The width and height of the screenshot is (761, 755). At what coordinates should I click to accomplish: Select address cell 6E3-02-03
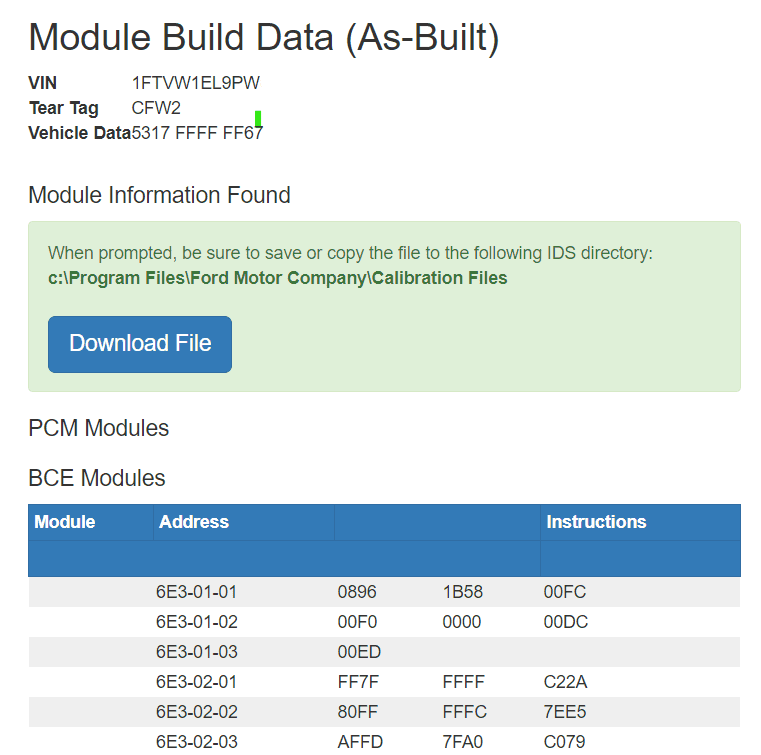[196, 742]
